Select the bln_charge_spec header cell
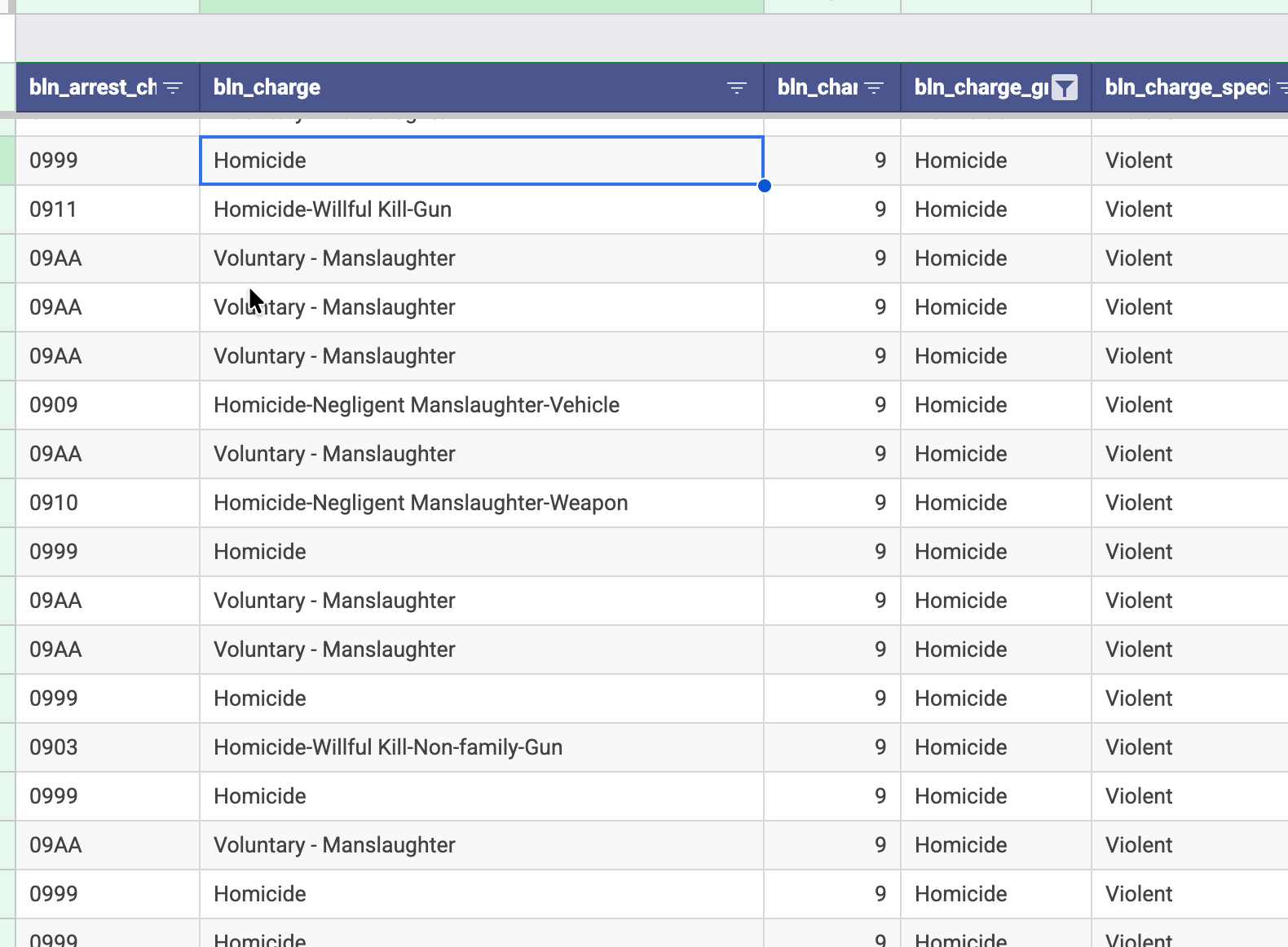 tap(1186, 87)
